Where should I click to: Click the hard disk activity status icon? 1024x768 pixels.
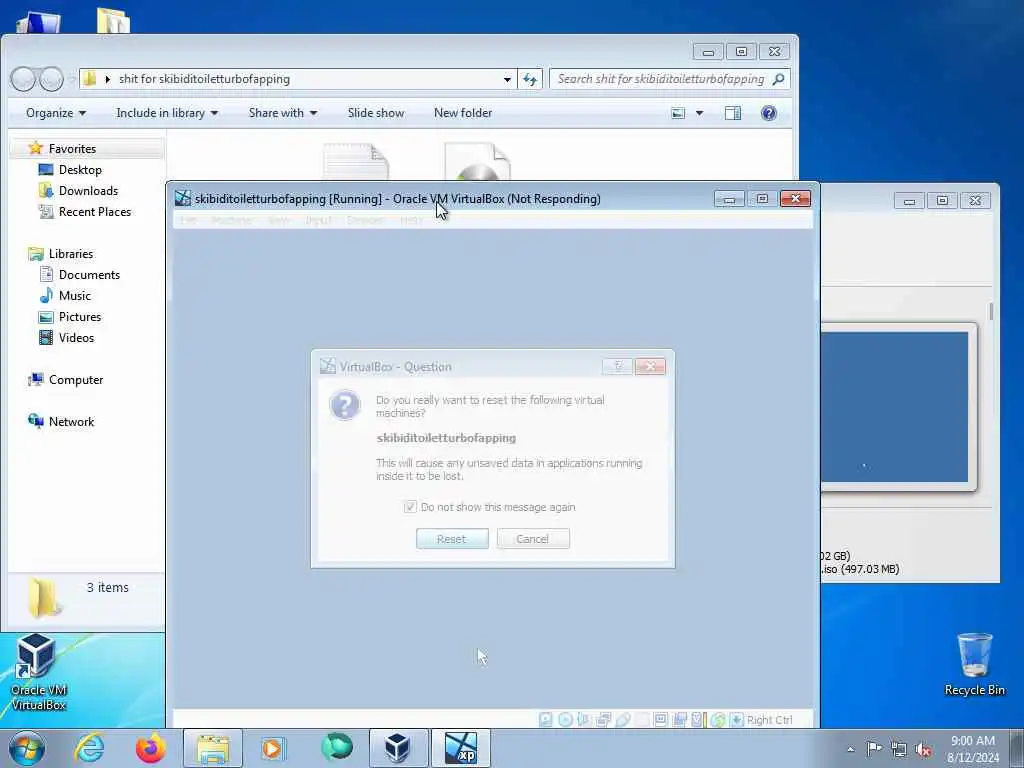click(x=546, y=720)
